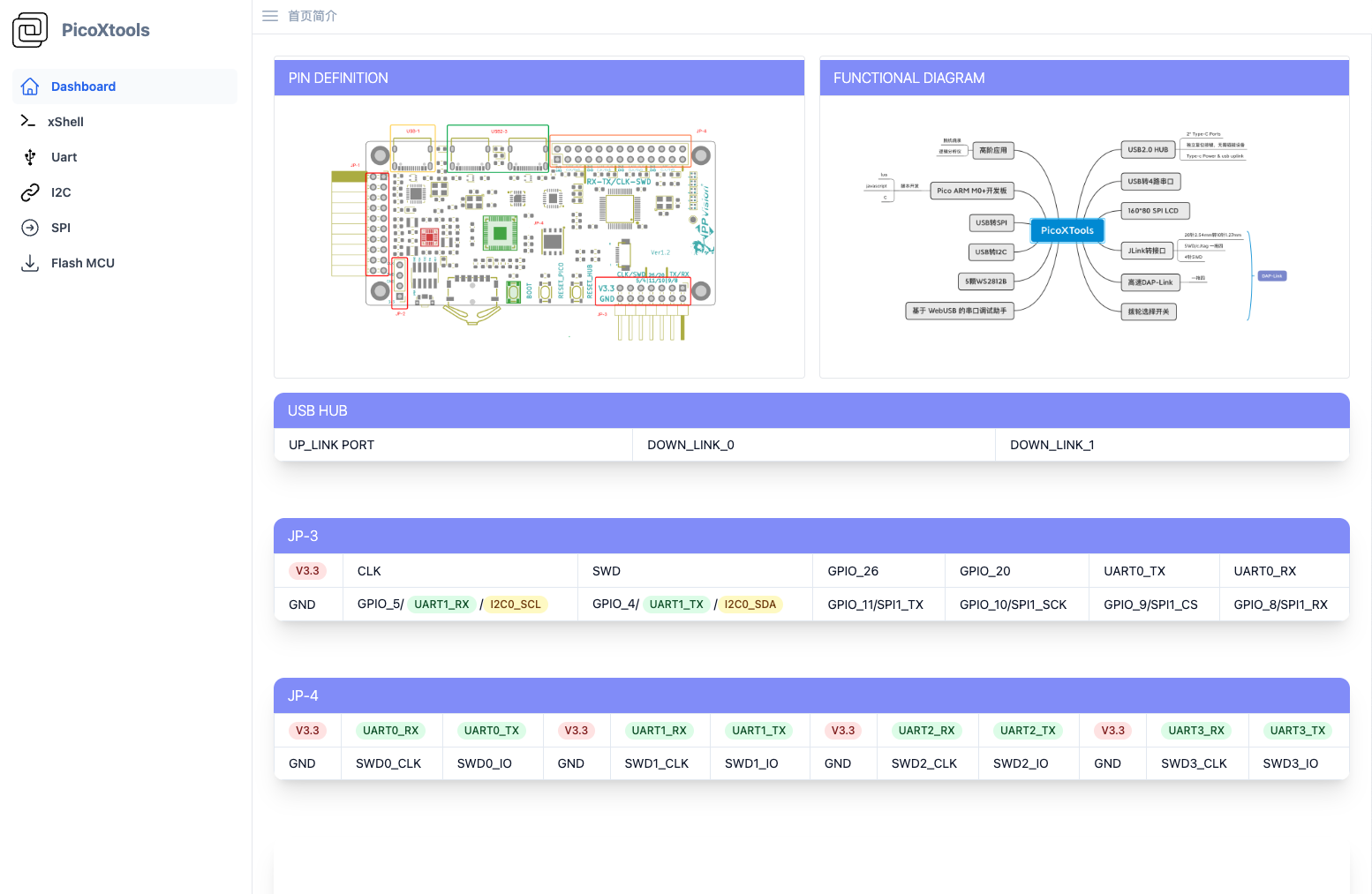Click the V3.3 tag in JP-3
Screen dimensions: 1372x894
pyautogui.click(x=307, y=571)
